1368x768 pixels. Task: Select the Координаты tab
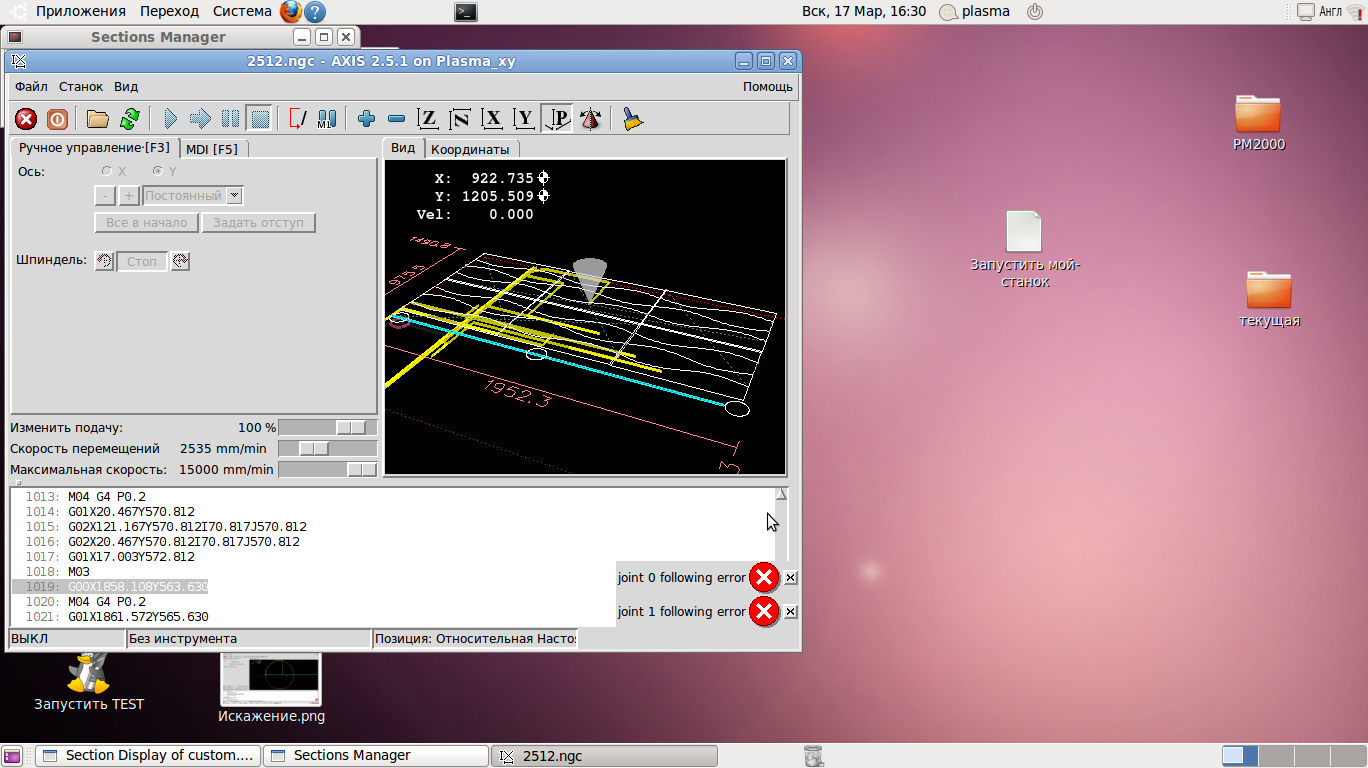(x=470, y=149)
